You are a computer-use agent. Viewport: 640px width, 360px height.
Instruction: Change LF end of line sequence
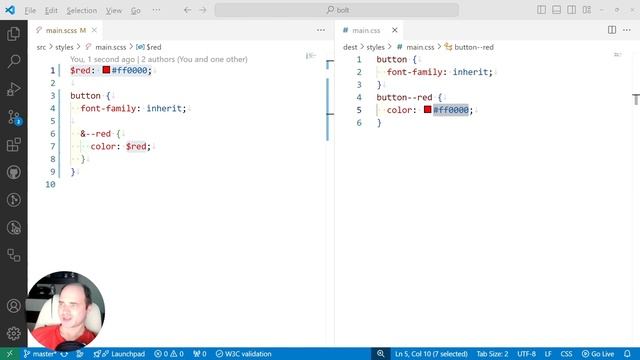coord(548,354)
